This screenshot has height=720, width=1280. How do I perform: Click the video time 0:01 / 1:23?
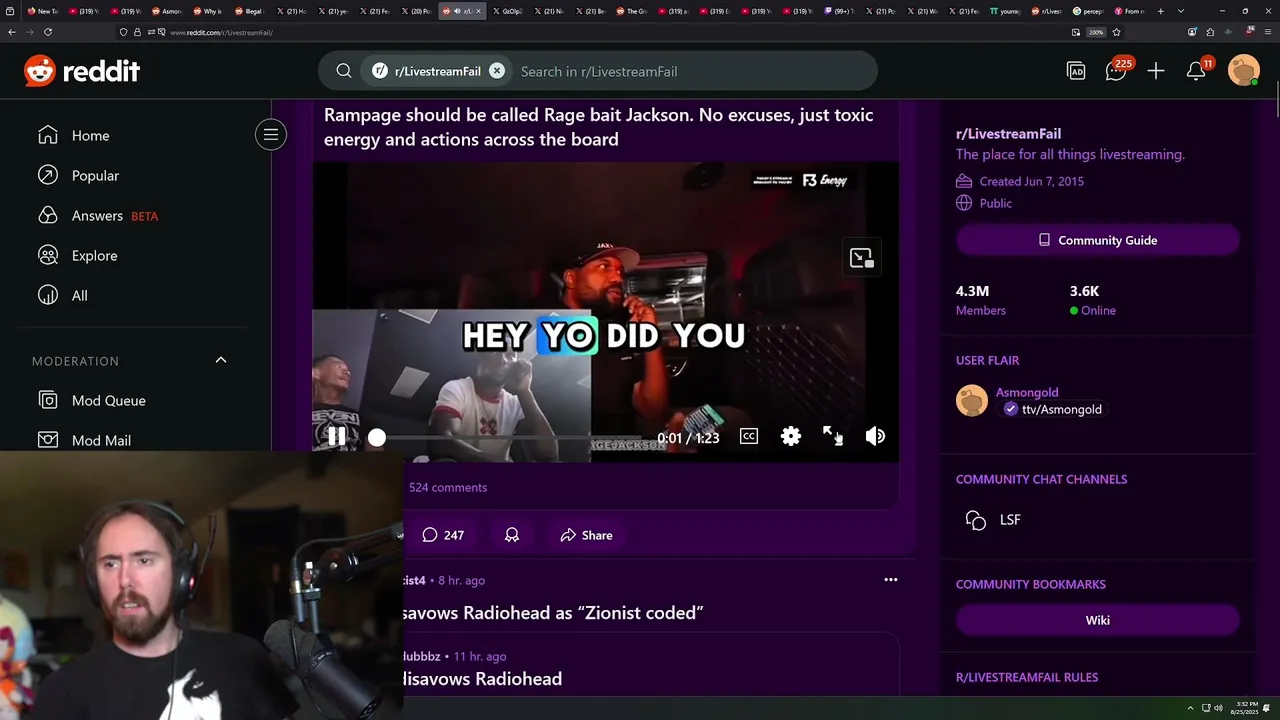pos(688,438)
